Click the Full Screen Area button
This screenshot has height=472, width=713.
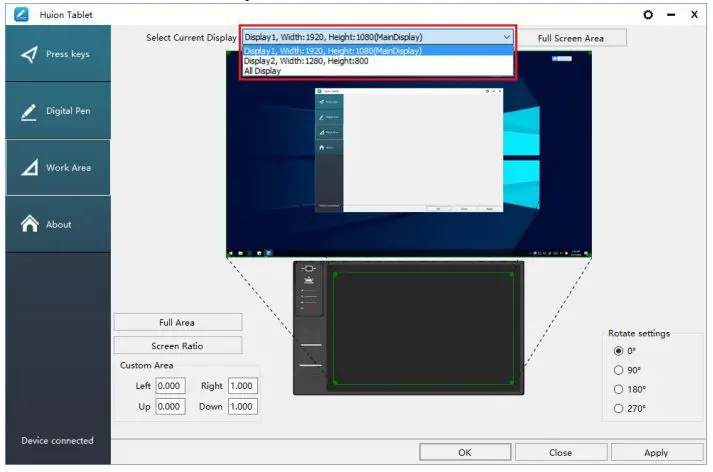click(571, 38)
